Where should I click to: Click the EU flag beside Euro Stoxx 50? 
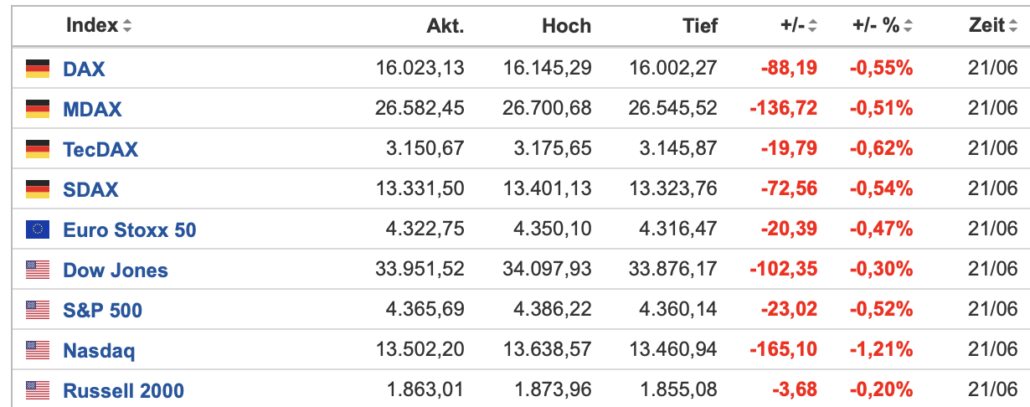pyautogui.click(x=37, y=229)
